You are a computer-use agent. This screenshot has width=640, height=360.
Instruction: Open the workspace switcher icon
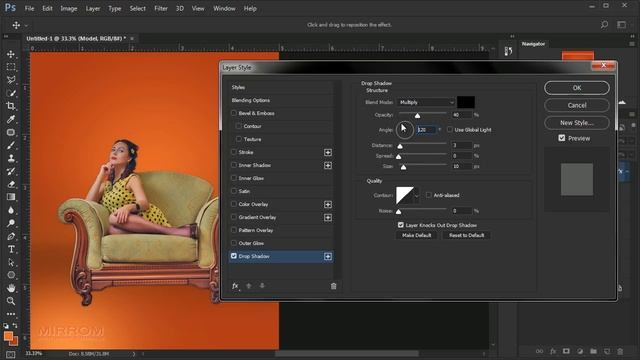pyautogui.click(x=622, y=25)
